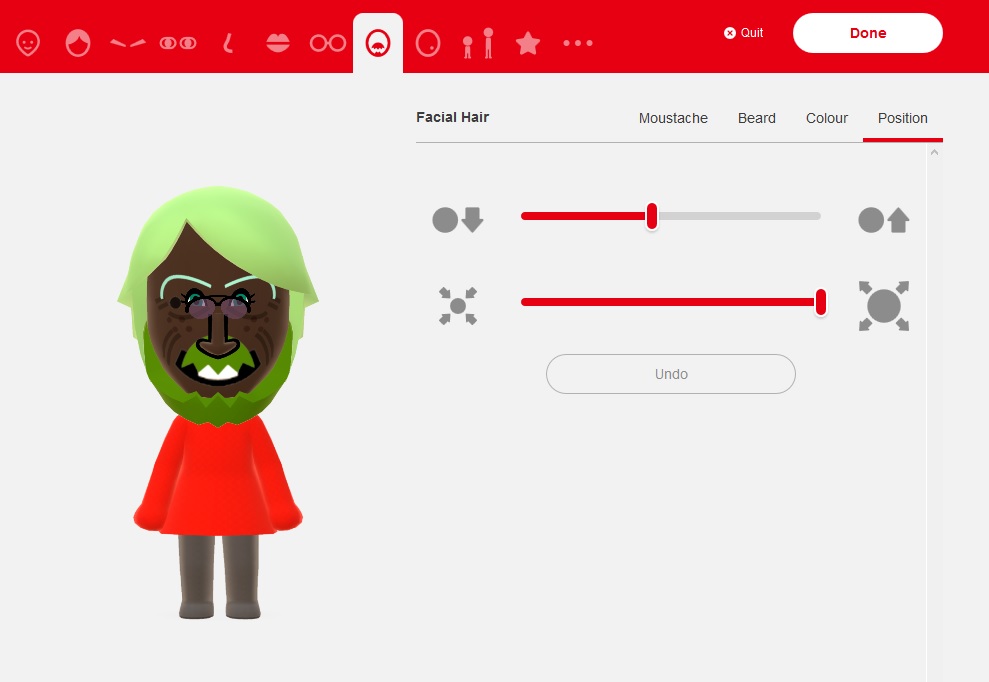This screenshot has height=682, width=989.
Task: Click the shrink facial hair icon
Action: coord(458,306)
